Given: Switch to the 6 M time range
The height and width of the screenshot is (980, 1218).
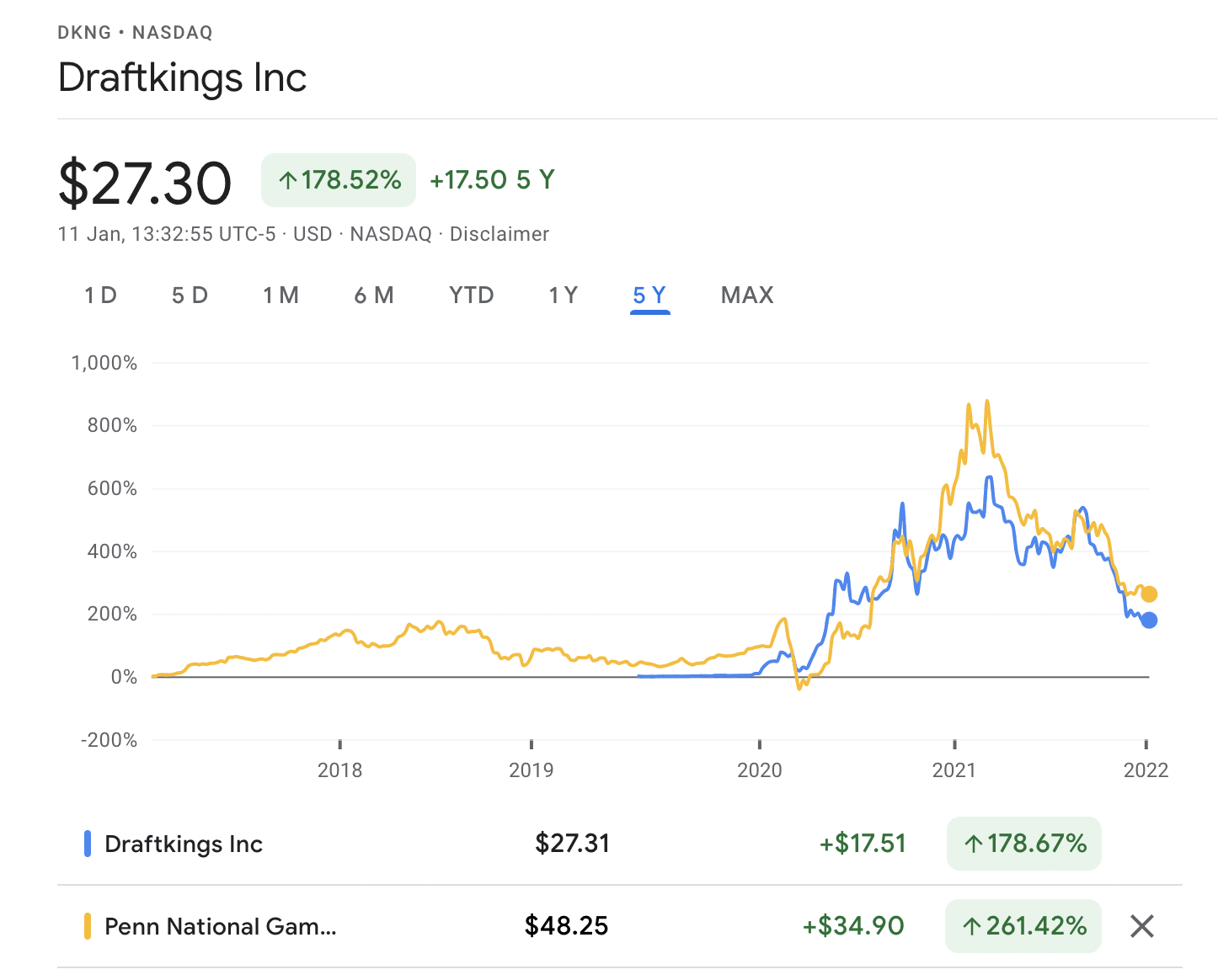Looking at the screenshot, I should coord(374,296).
